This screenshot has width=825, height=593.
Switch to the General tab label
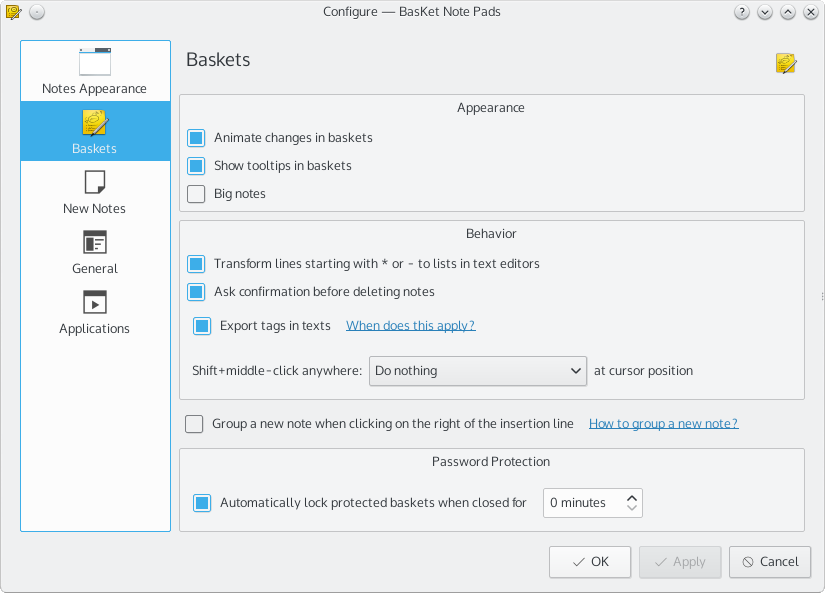95,269
